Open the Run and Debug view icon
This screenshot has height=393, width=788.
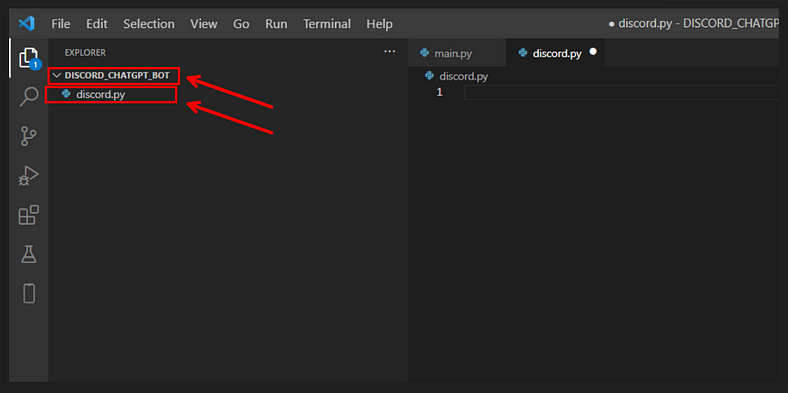point(29,176)
